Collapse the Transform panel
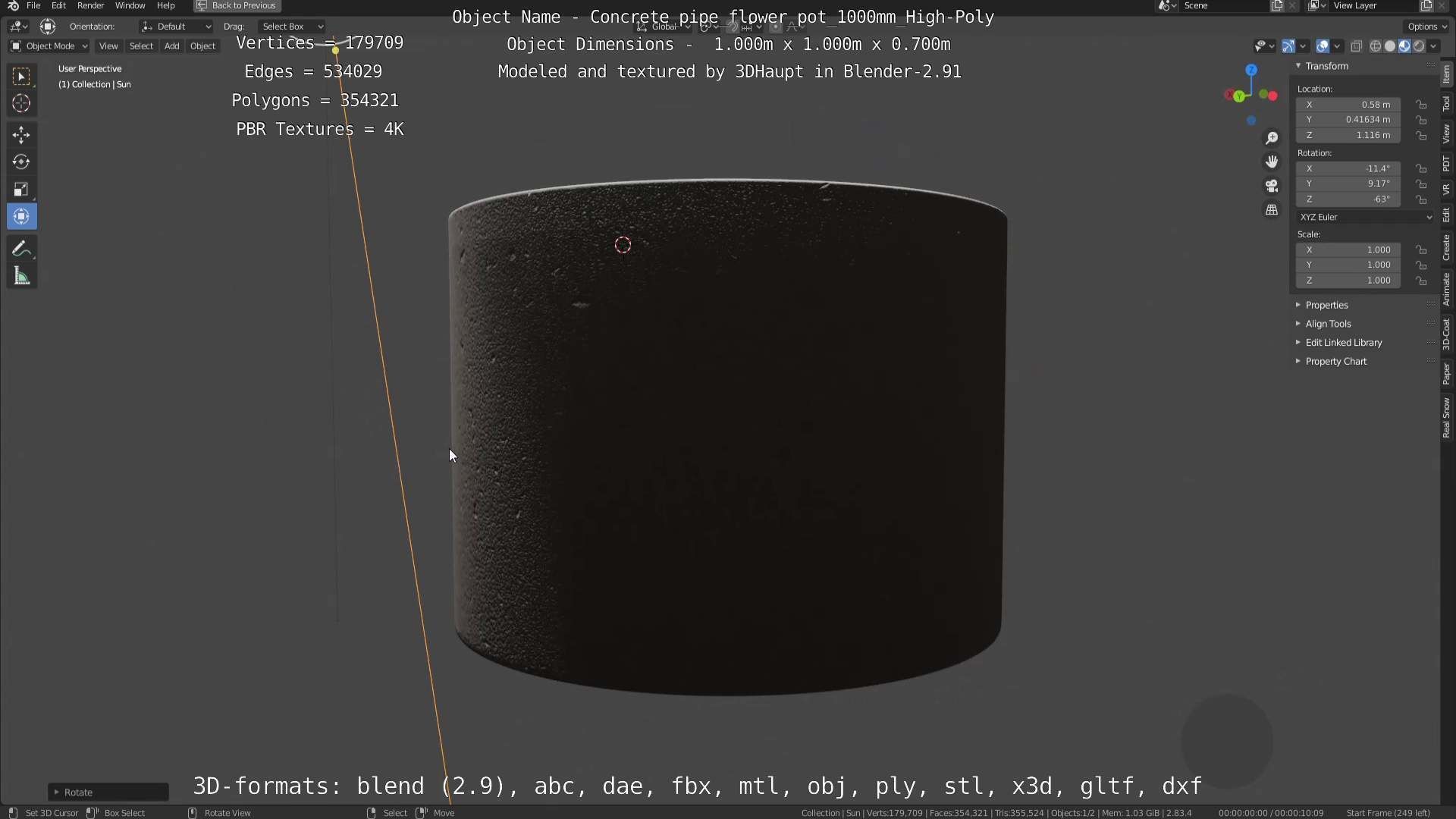1456x819 pixels. pyautogui.click(x=1298, y=66)
